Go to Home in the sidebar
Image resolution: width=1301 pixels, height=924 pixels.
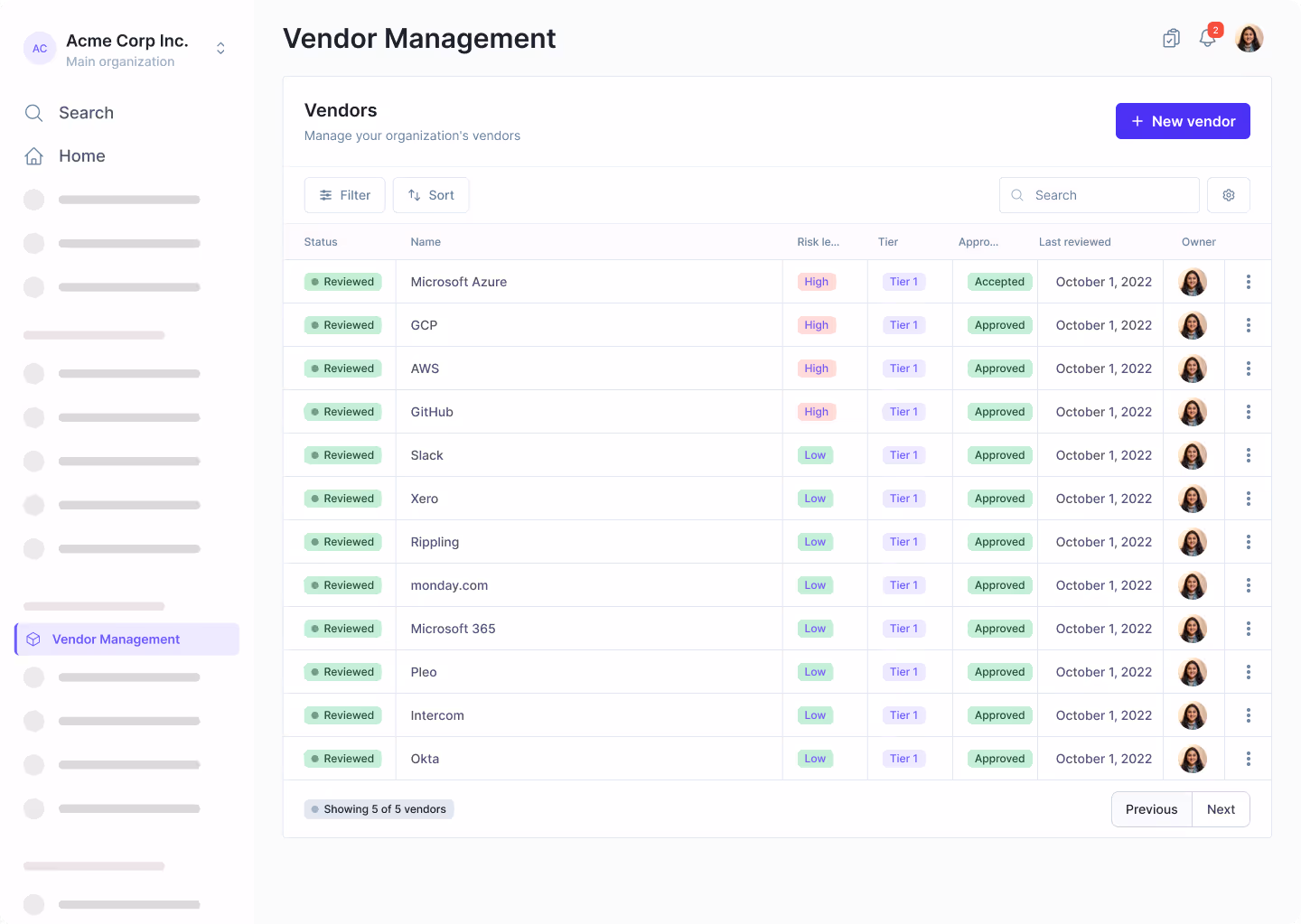81,156
